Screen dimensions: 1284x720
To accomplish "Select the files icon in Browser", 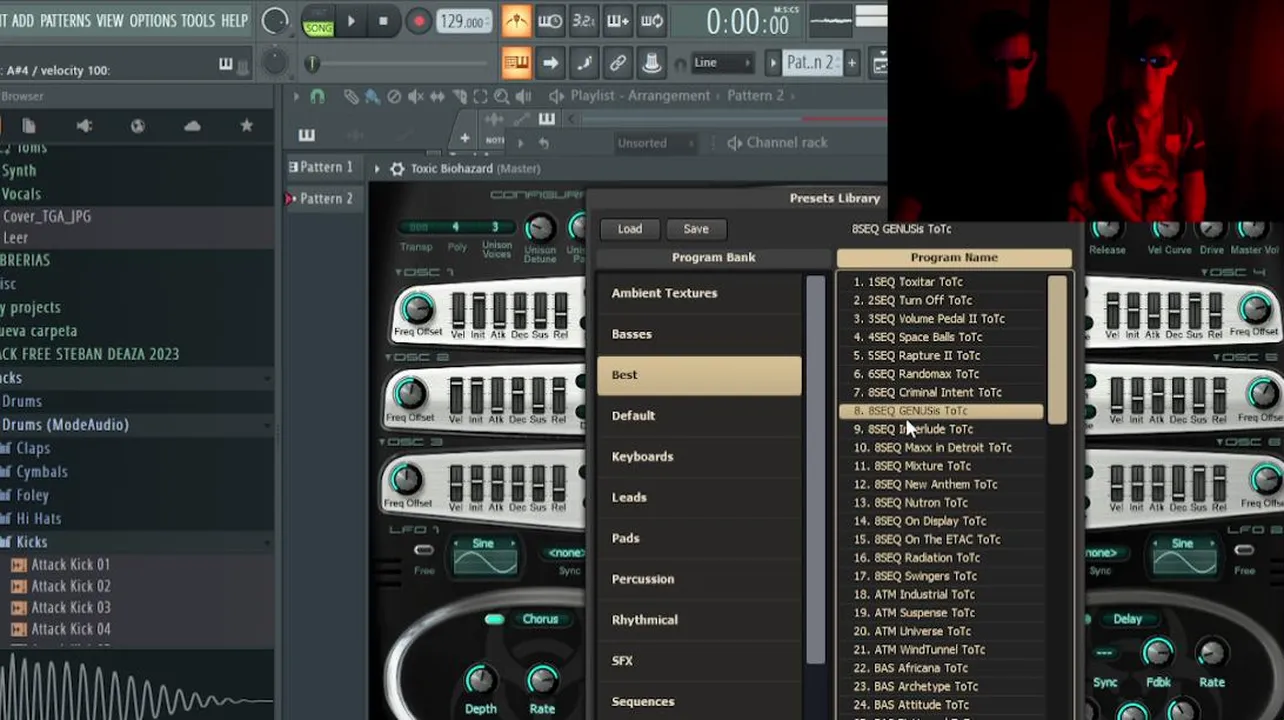I will 29,126.
